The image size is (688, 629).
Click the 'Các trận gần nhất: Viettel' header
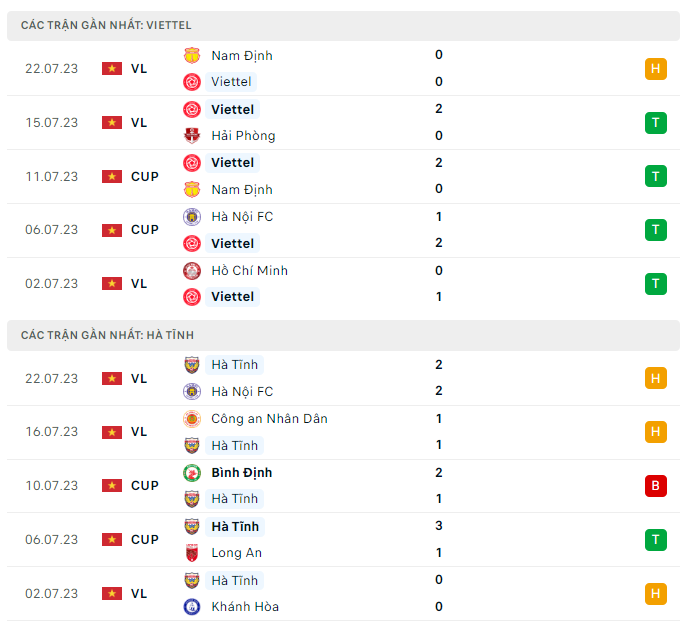pyautogui.click(x=106, y=25)
